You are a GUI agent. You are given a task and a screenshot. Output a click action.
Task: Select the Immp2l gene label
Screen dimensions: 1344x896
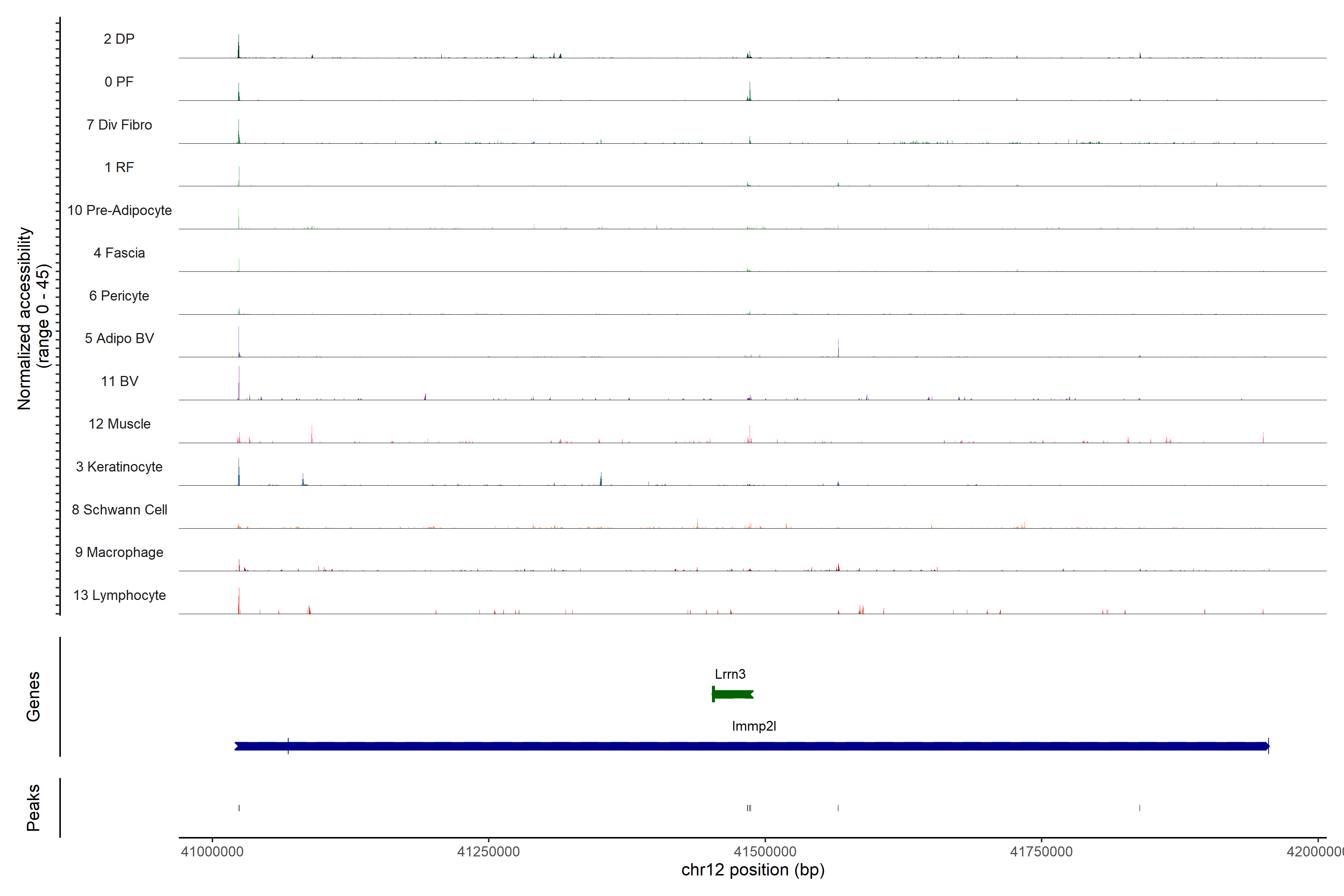tap(754, 726)
